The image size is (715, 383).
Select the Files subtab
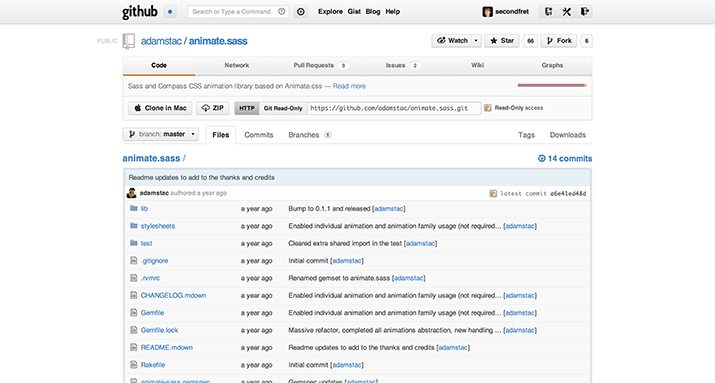click(x=221, y=135)
